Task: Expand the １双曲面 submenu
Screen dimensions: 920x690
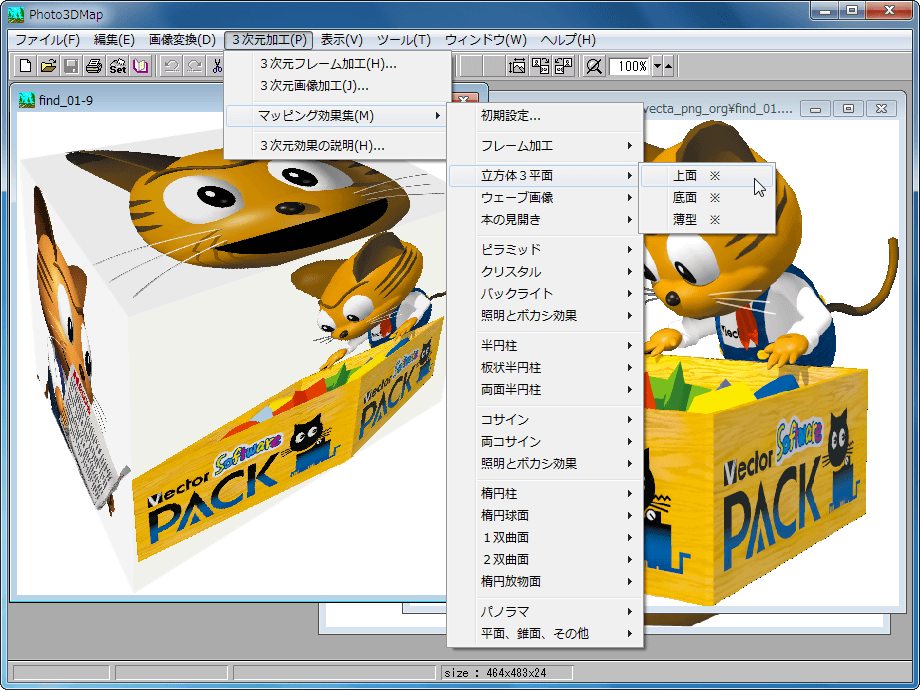Action: point(545,537)
